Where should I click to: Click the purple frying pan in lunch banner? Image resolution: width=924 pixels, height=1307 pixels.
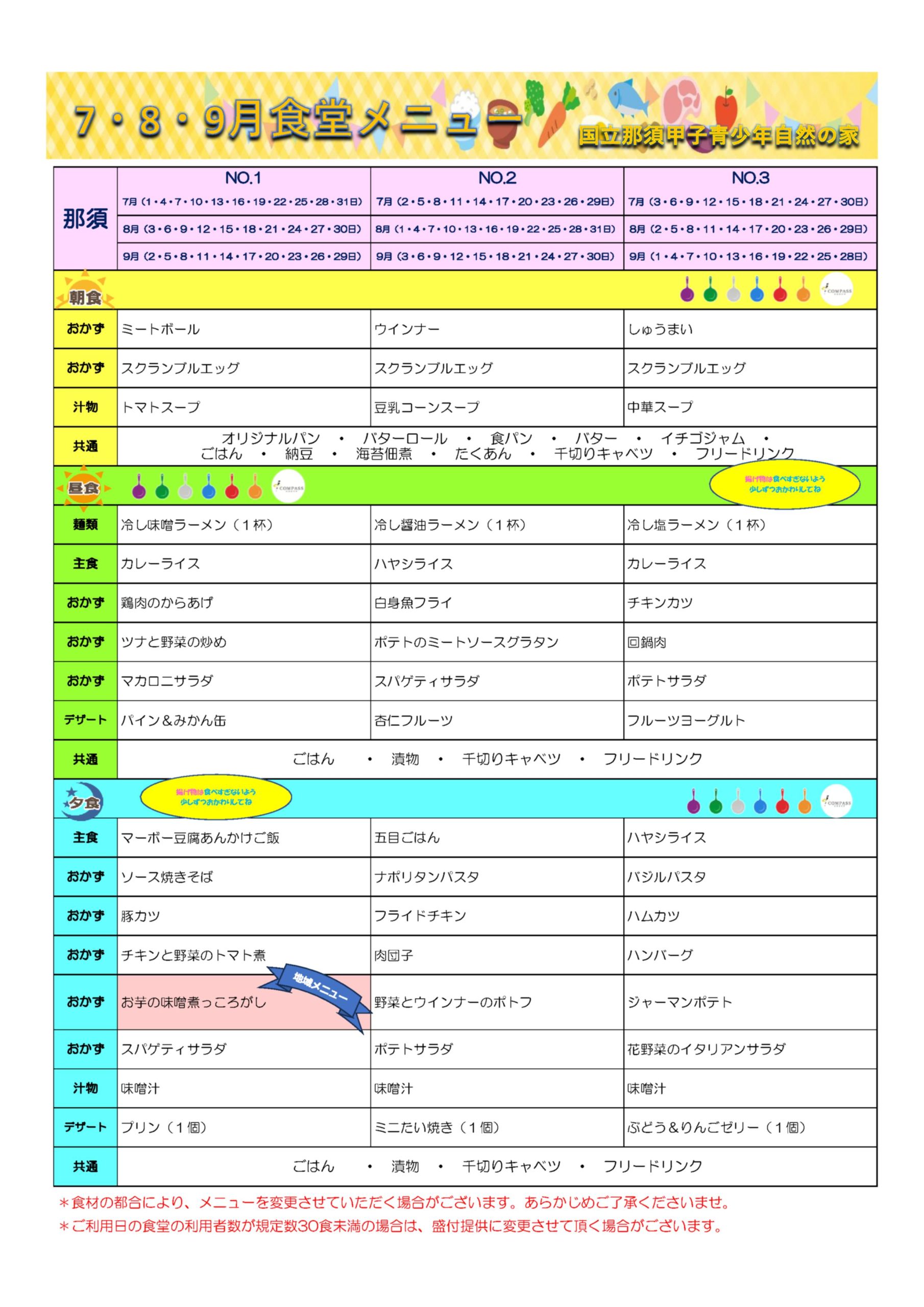(139, 487)
